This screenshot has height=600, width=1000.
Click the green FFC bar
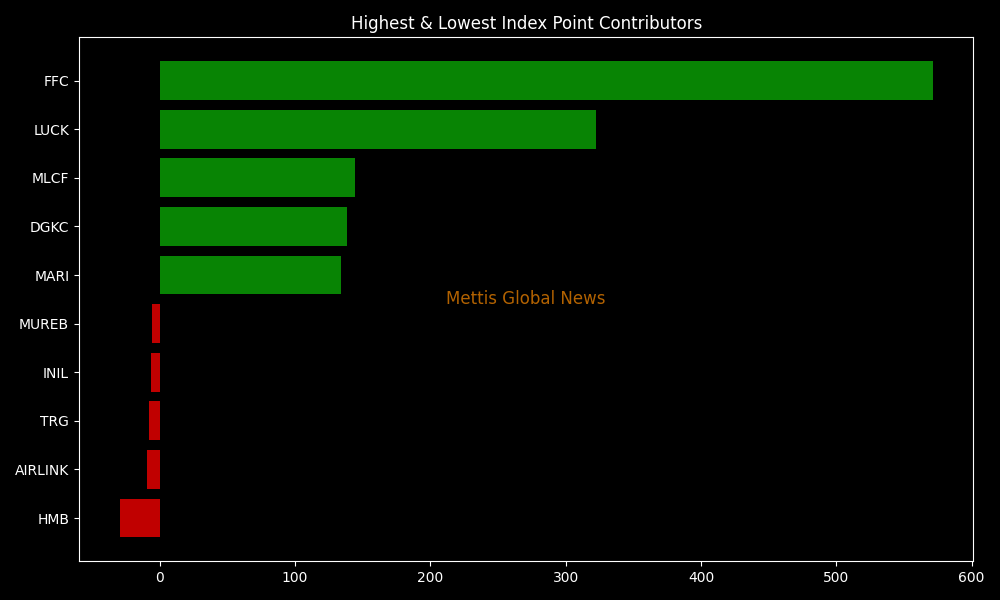(546, 81)
